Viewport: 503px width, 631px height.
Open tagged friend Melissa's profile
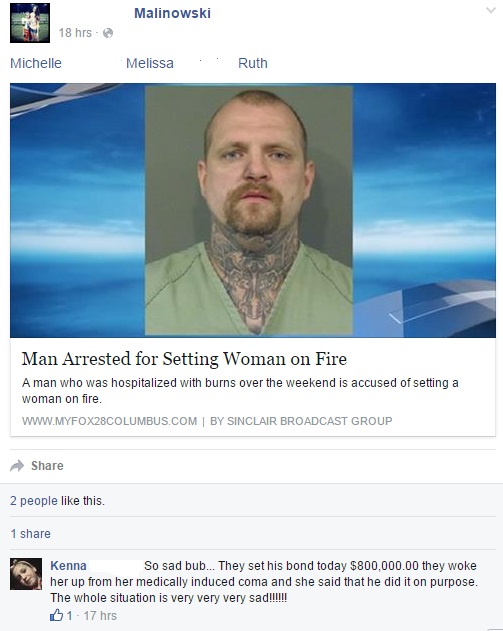coord(150,63)
